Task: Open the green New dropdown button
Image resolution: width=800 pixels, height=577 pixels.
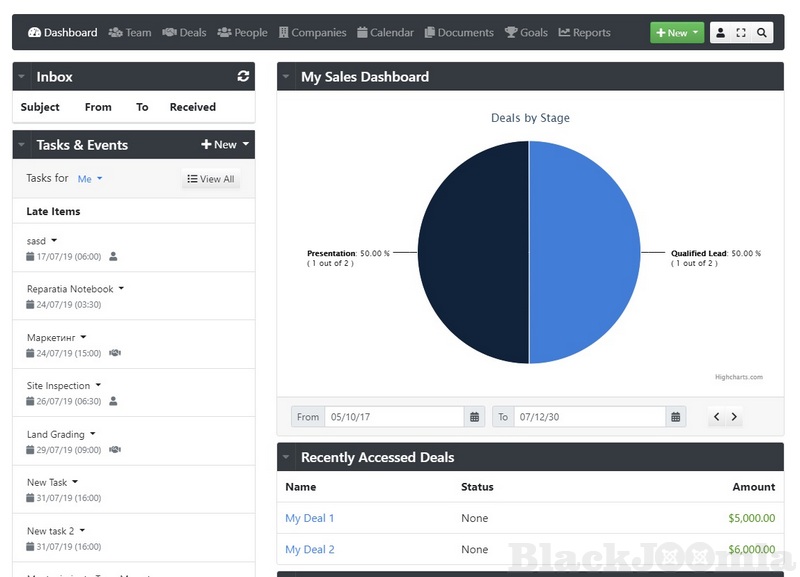Action: [677, 33]
